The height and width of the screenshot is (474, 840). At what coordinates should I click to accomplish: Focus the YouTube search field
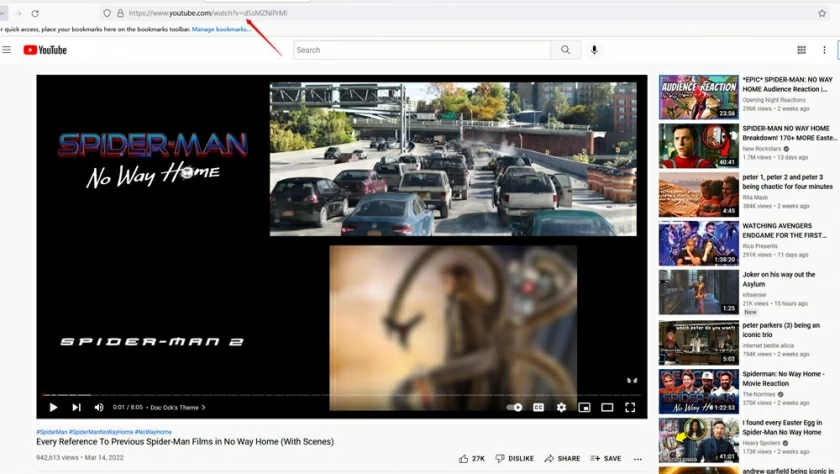coord(422,50)
